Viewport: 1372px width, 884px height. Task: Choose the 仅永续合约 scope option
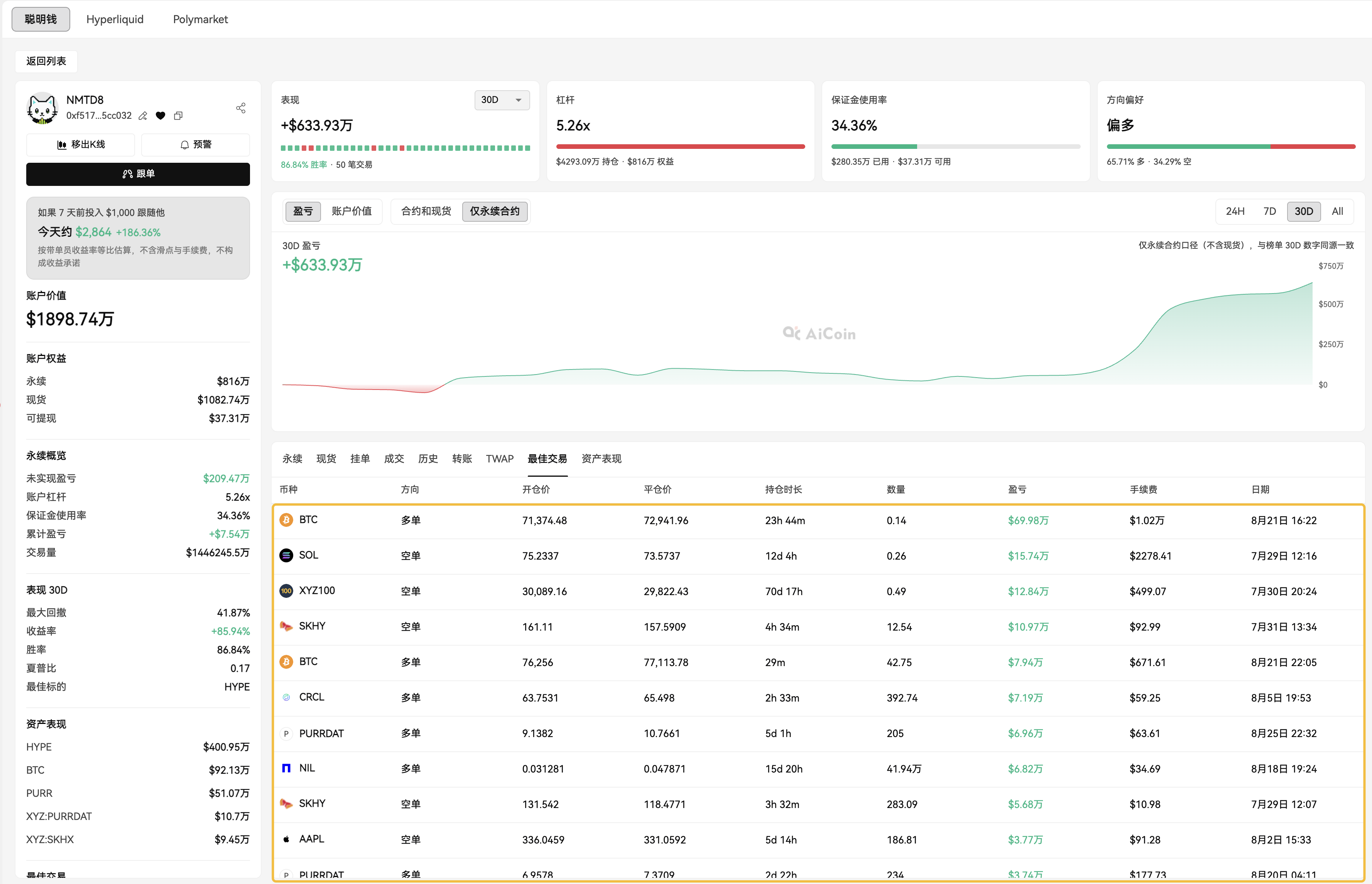[495, 211]
